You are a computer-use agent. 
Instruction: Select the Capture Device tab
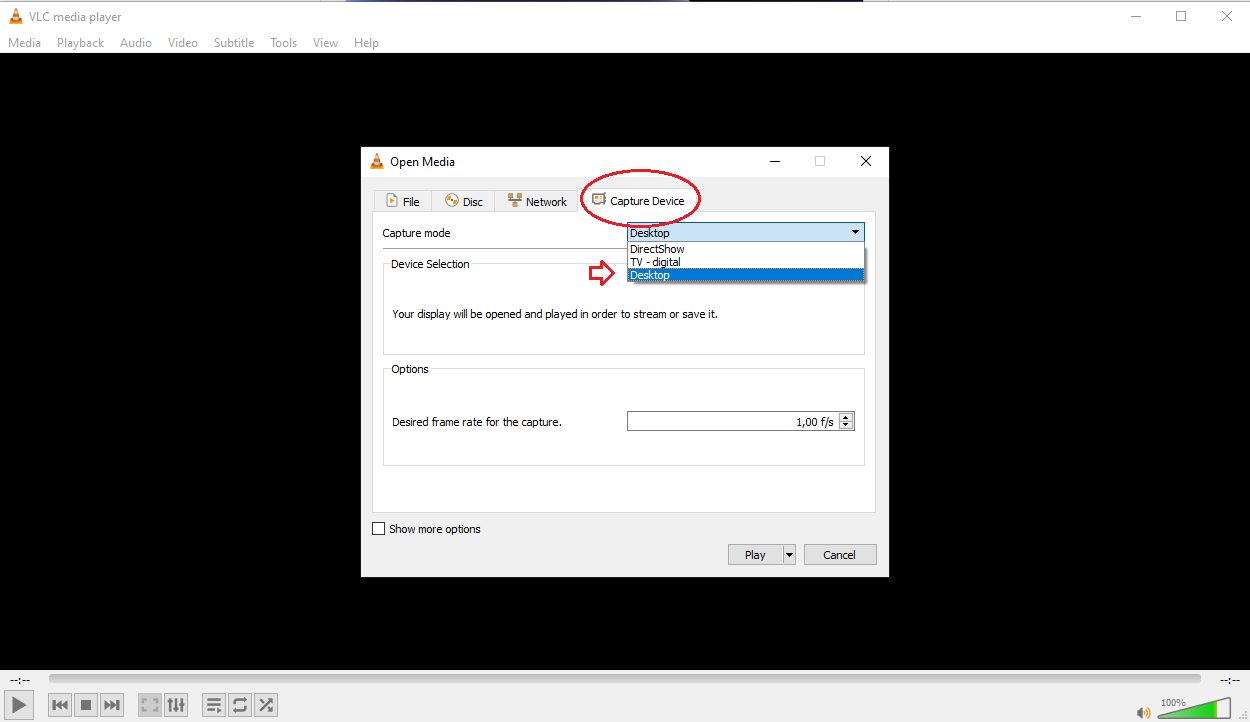[639, 201]
